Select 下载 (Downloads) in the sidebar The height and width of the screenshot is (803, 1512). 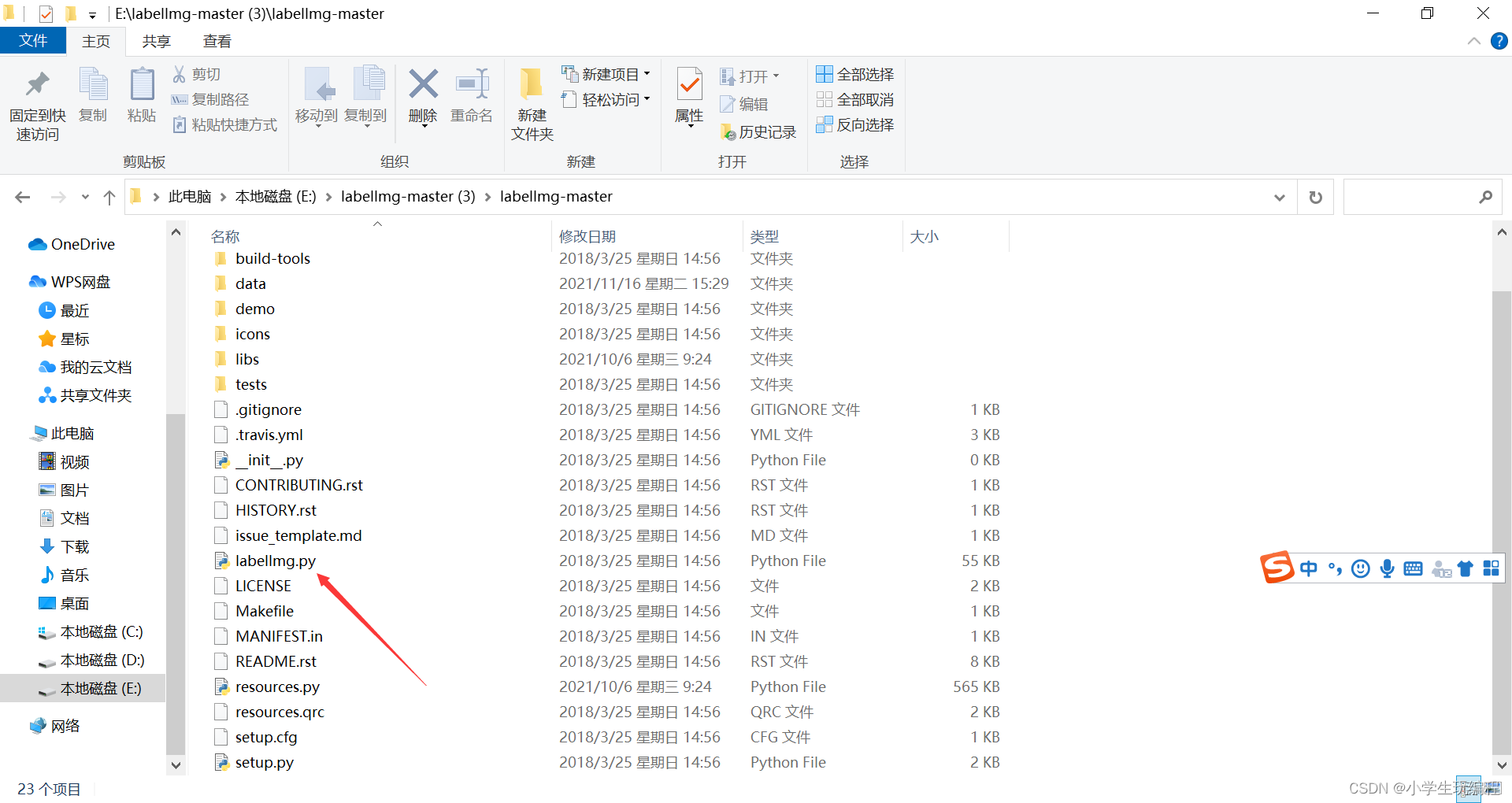coord(75,546)
